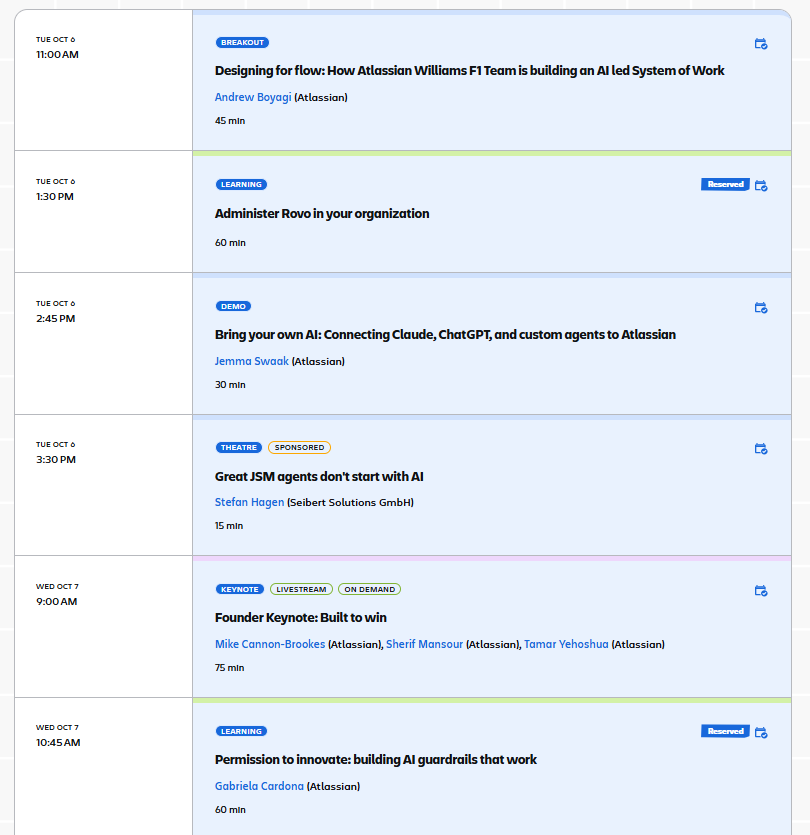
Task: Click calendar icon for Designing for flow session
Action: click(761, 44)
